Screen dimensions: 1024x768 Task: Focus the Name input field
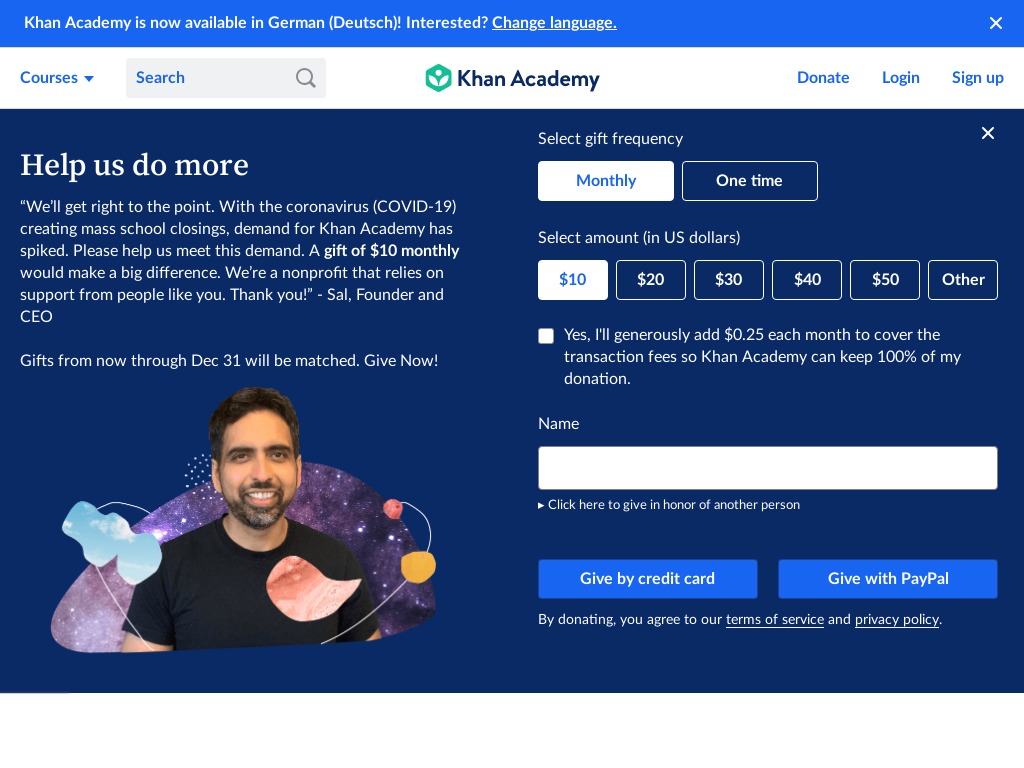point(767,468)
